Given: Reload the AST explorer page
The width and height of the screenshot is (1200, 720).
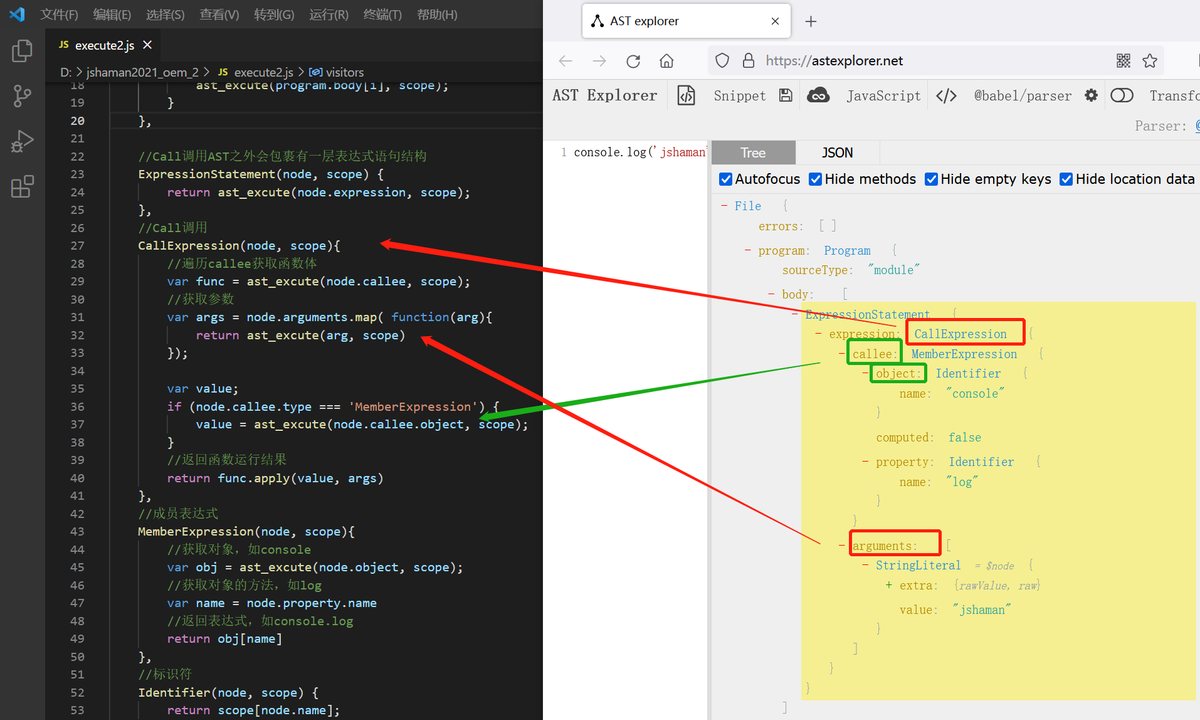Looking at the screenshot, I should (633, 61).
